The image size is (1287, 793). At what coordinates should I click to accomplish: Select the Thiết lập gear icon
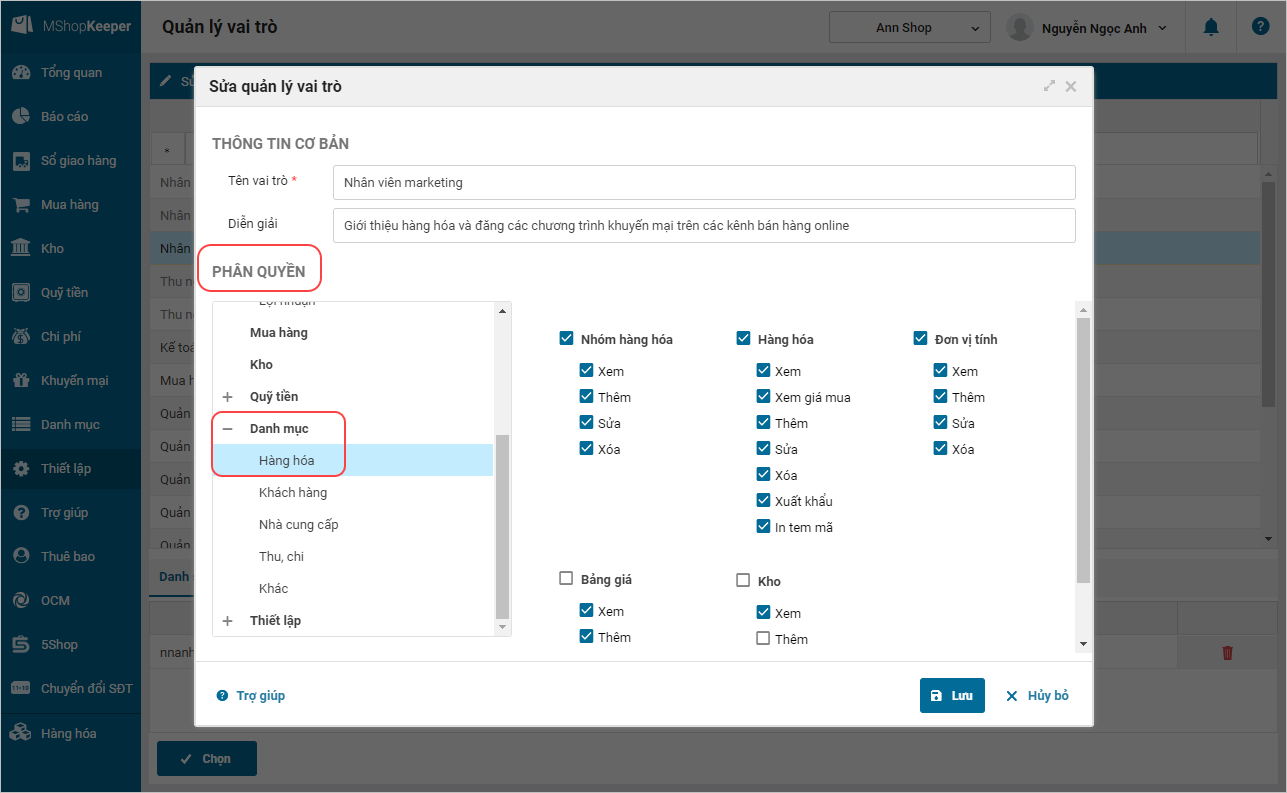(x=21, y=469)
